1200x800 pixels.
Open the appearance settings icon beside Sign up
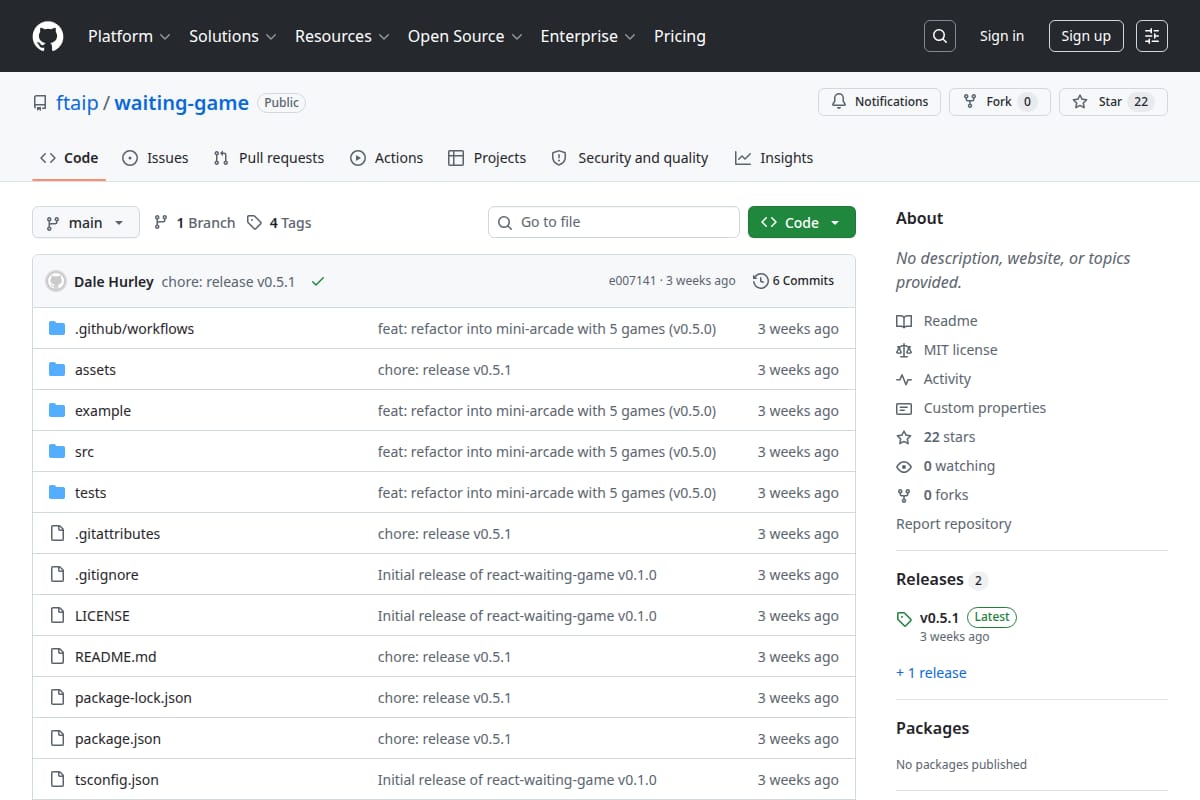1152,36
